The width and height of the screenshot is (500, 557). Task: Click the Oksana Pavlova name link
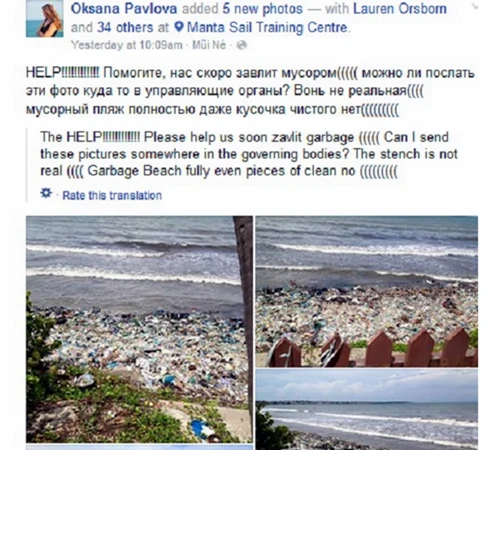[x=124, y=9]
